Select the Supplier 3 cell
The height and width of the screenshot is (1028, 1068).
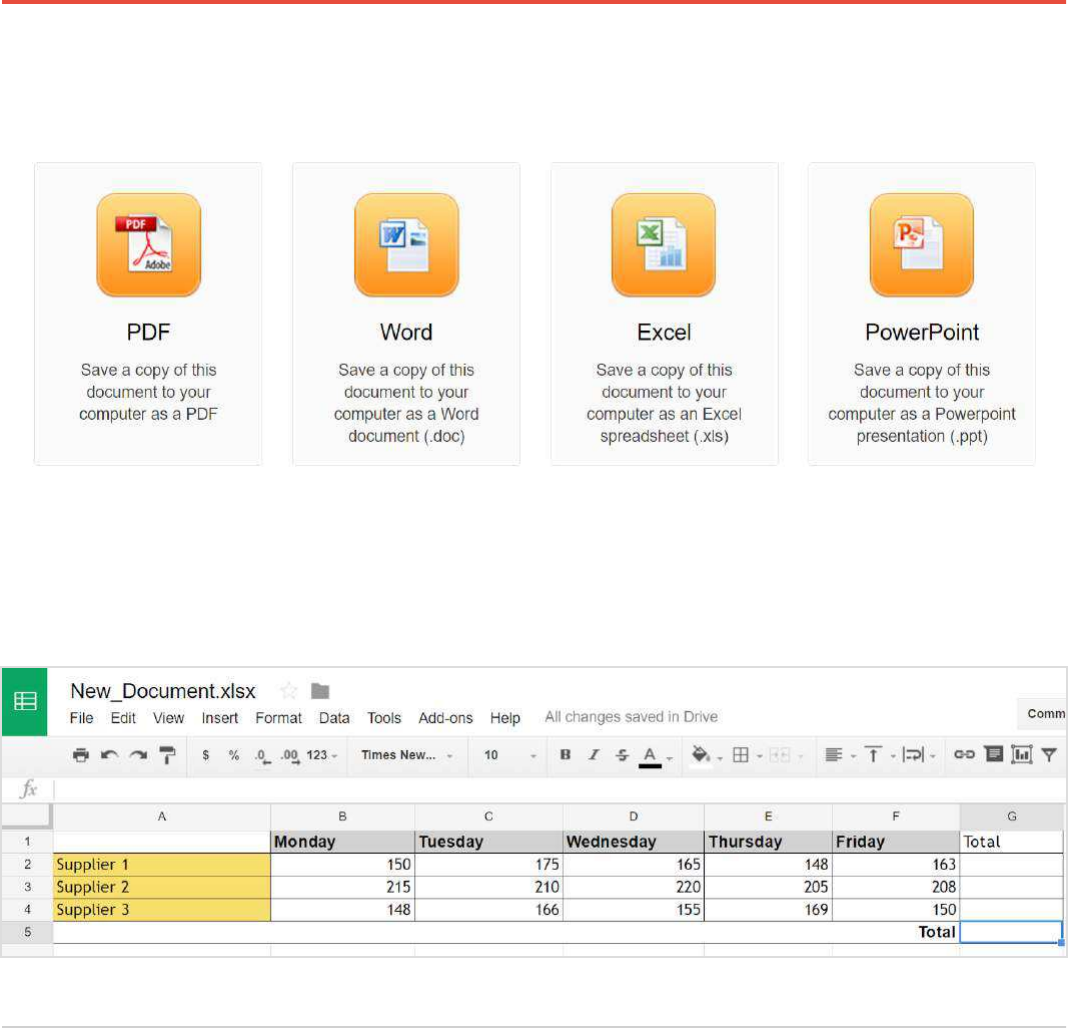[x=162, y=909]
